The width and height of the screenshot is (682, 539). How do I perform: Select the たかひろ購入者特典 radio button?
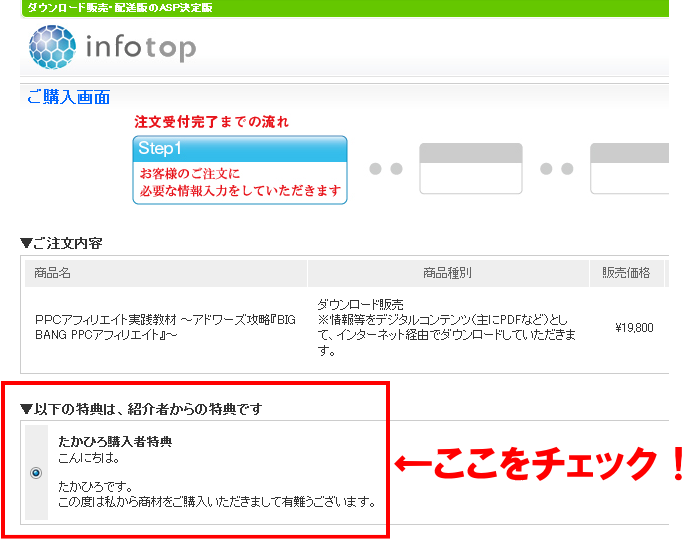[36, 472]
